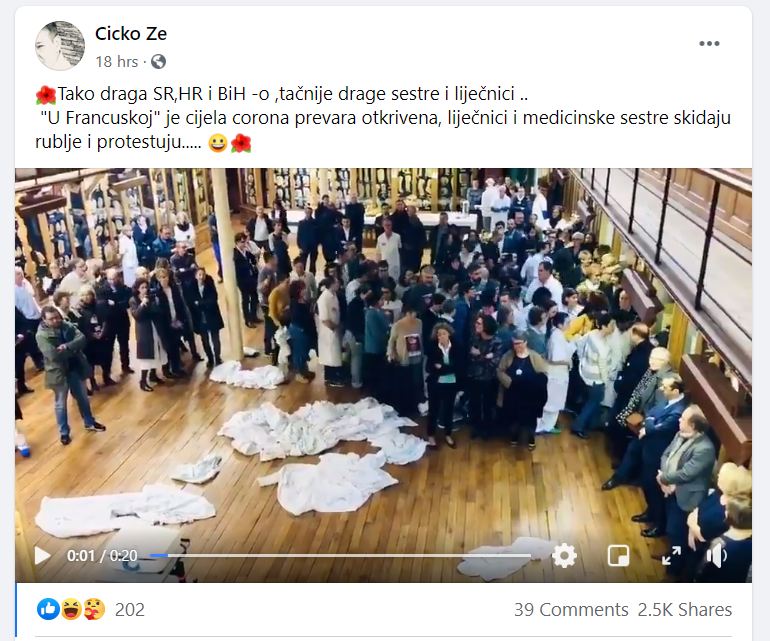Screen dimensions: 770x641
Task: Click the video time 0:01 / 0:20 display
Action: click(102, 556)
